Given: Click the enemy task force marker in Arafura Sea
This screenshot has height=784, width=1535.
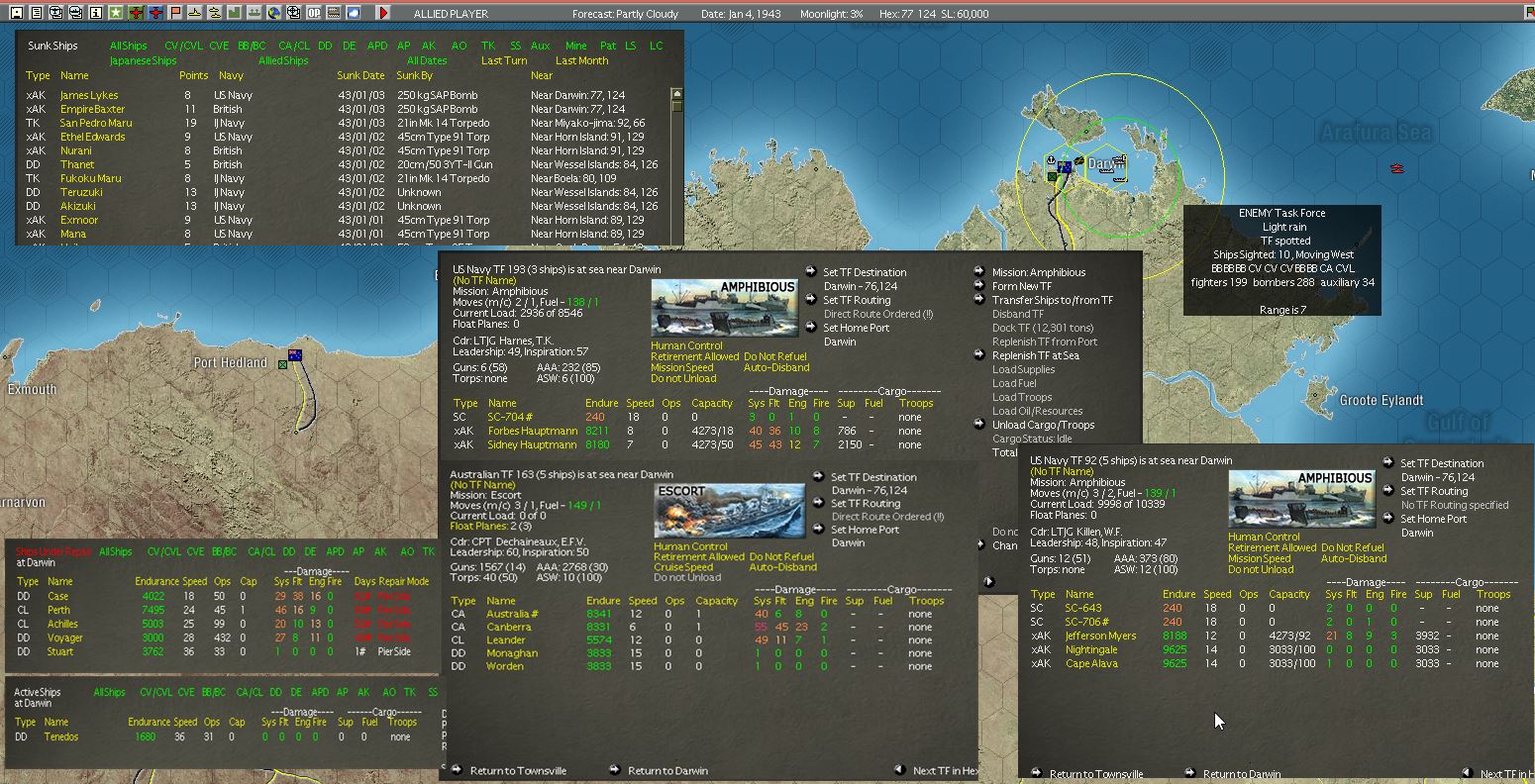Looking at the screenshot, I should tap(1397, 169).
